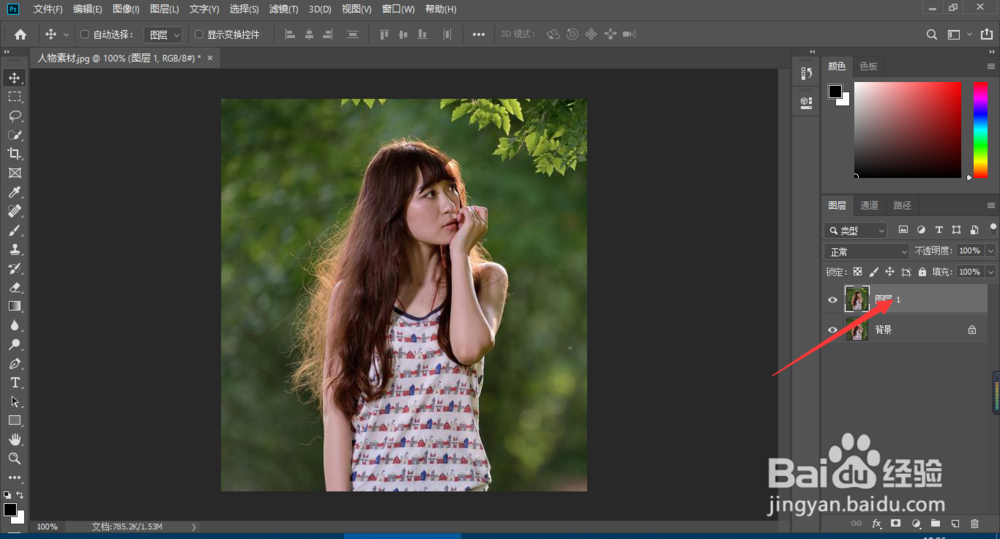
Task: Open the 图像(I) menu
Action: pos(126,9)
